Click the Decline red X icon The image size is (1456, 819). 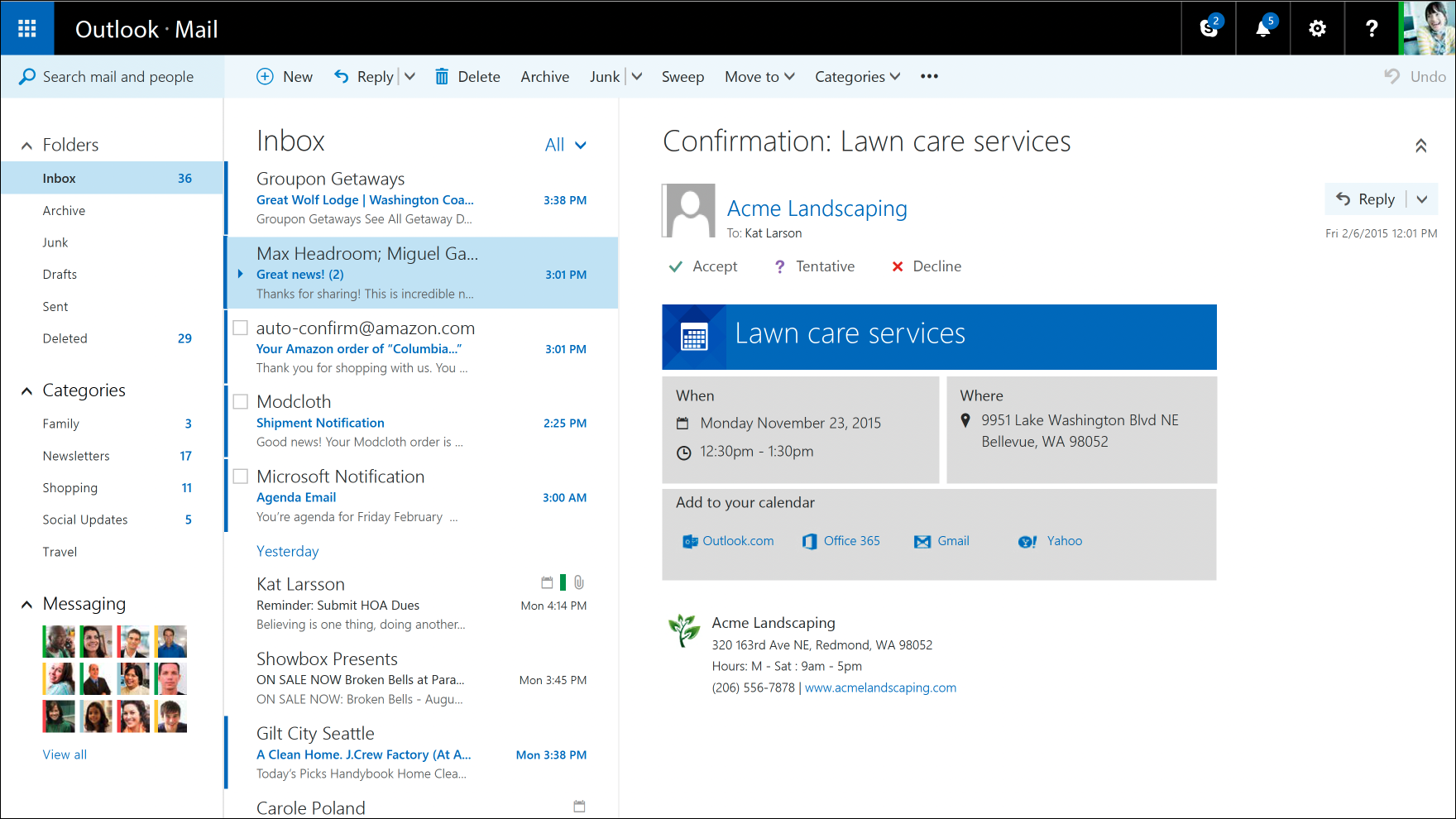(898, 266)
